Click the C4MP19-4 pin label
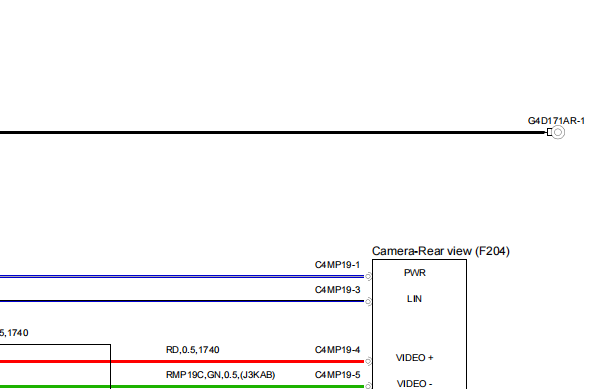The height and width of the screenshot is (389, 606). [x=337, y=350]
